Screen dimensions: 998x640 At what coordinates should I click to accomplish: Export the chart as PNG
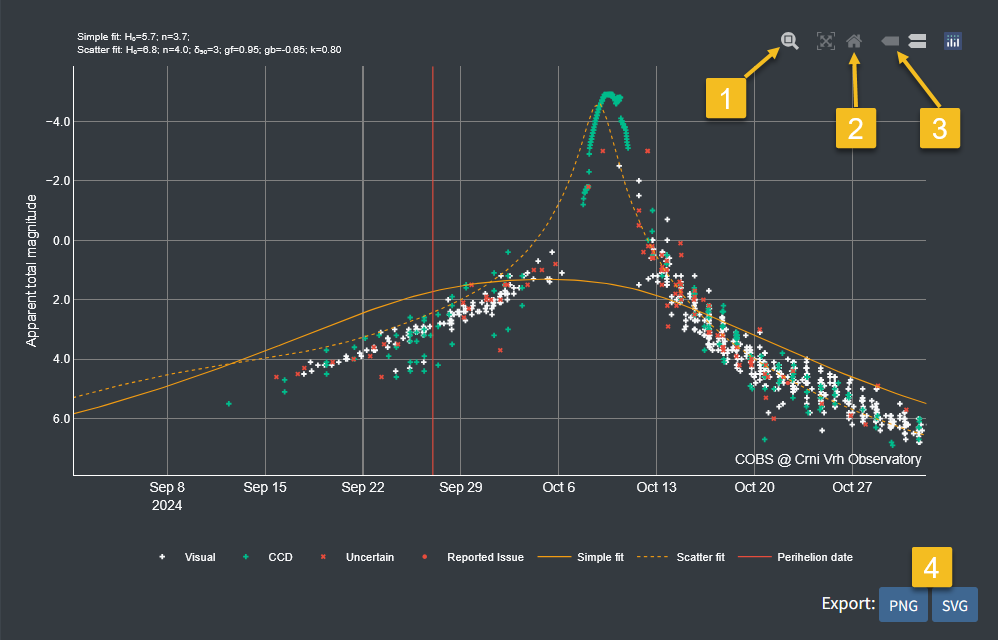pyautogui.click(x=903, y=604)
